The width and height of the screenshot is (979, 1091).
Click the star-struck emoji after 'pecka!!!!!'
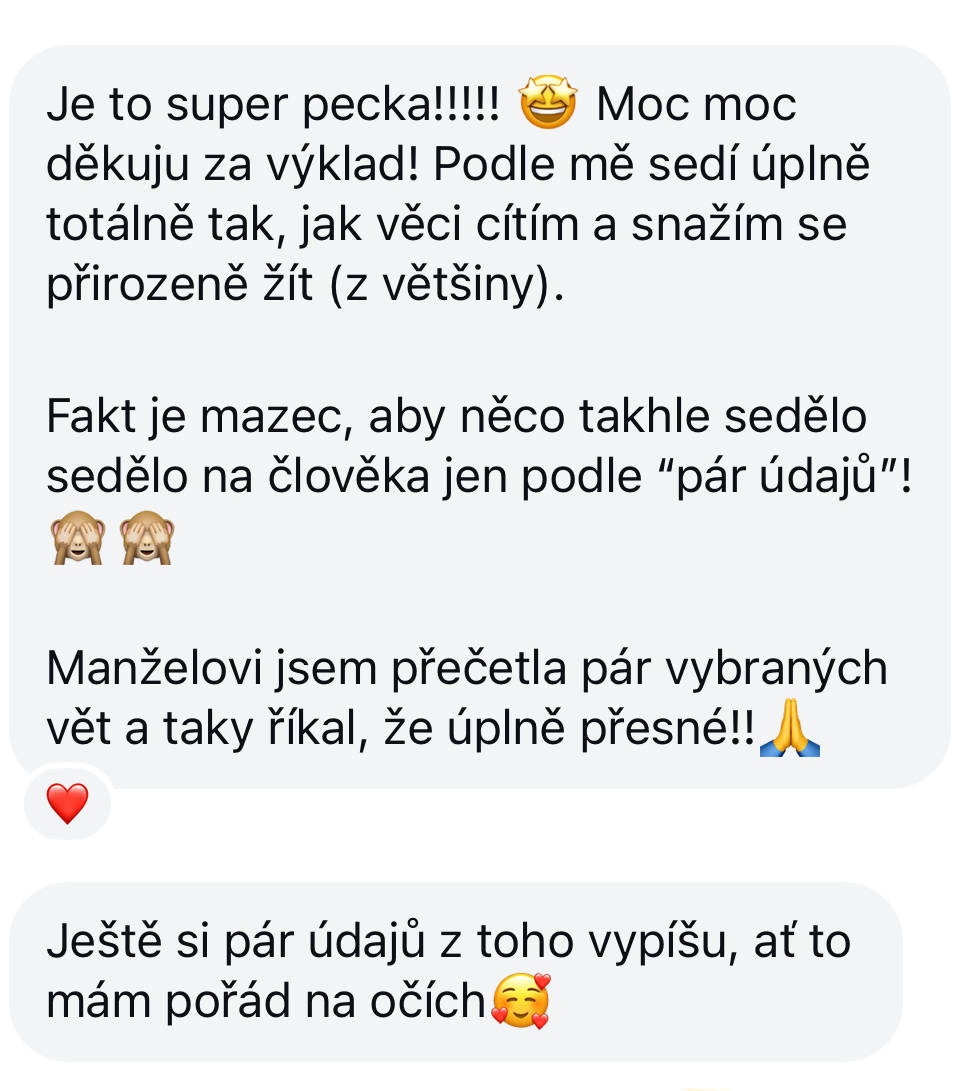point(548,103)
